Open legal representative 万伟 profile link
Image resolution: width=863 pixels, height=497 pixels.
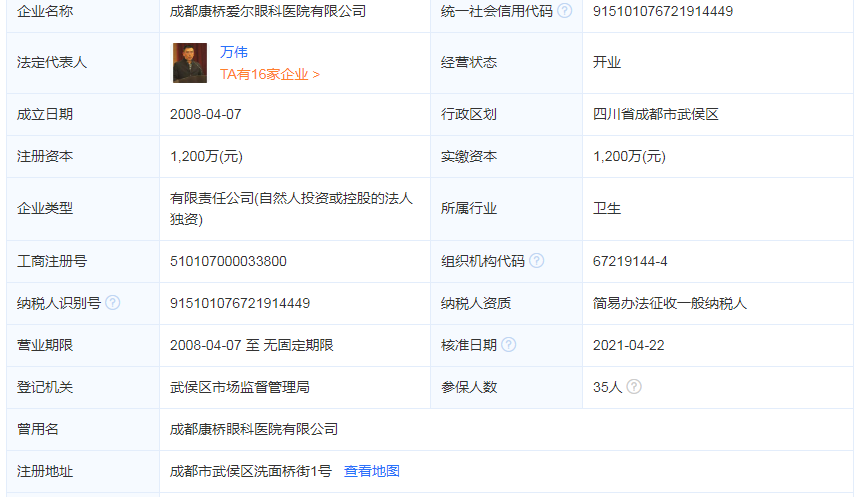[x=234, y=52]
